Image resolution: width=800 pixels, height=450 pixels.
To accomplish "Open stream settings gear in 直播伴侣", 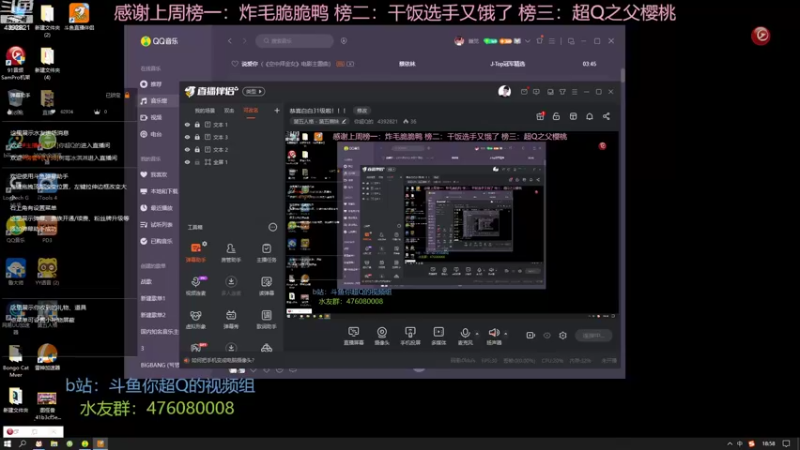I will 563,336.
